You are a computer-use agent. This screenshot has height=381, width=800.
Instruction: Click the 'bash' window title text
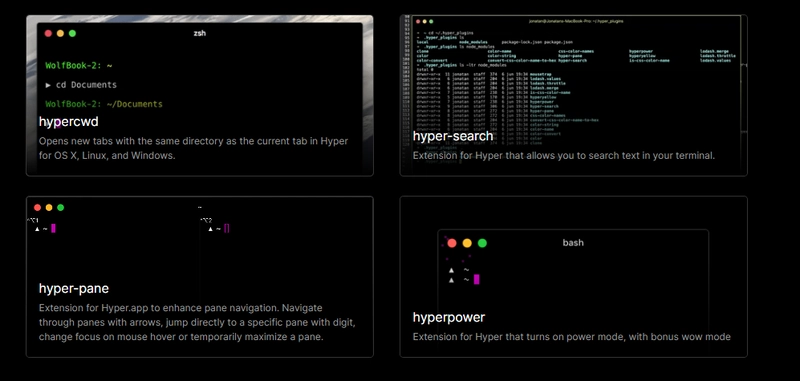573,243
